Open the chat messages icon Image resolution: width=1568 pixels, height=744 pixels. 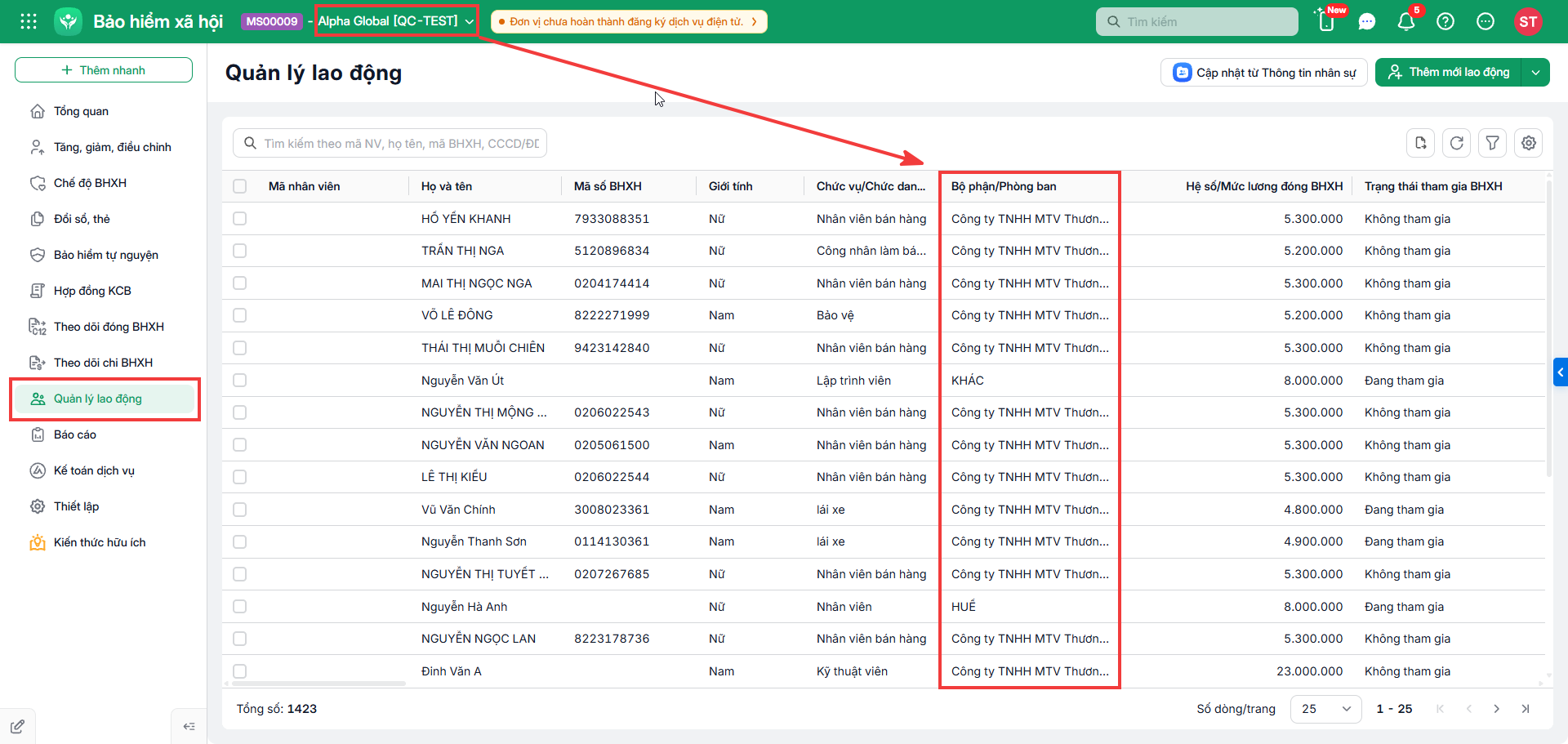pyautogui.click(x=1367, y=22)
